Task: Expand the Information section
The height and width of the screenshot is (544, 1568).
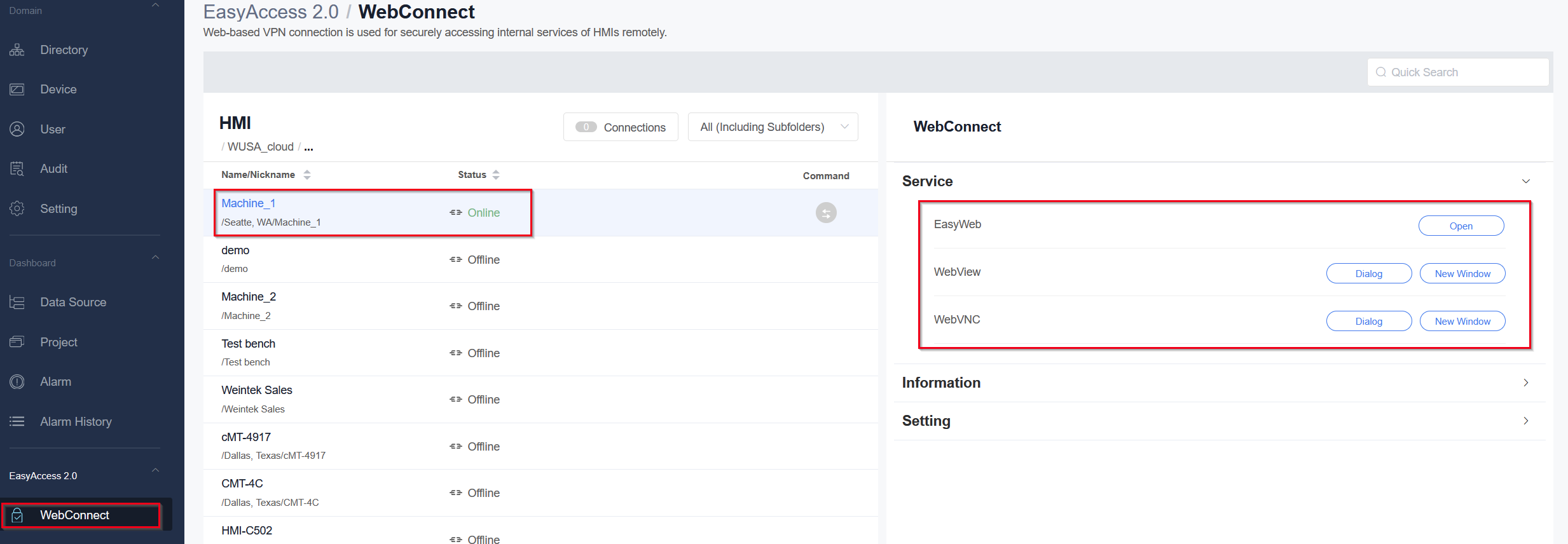Action: (1525, 383)
